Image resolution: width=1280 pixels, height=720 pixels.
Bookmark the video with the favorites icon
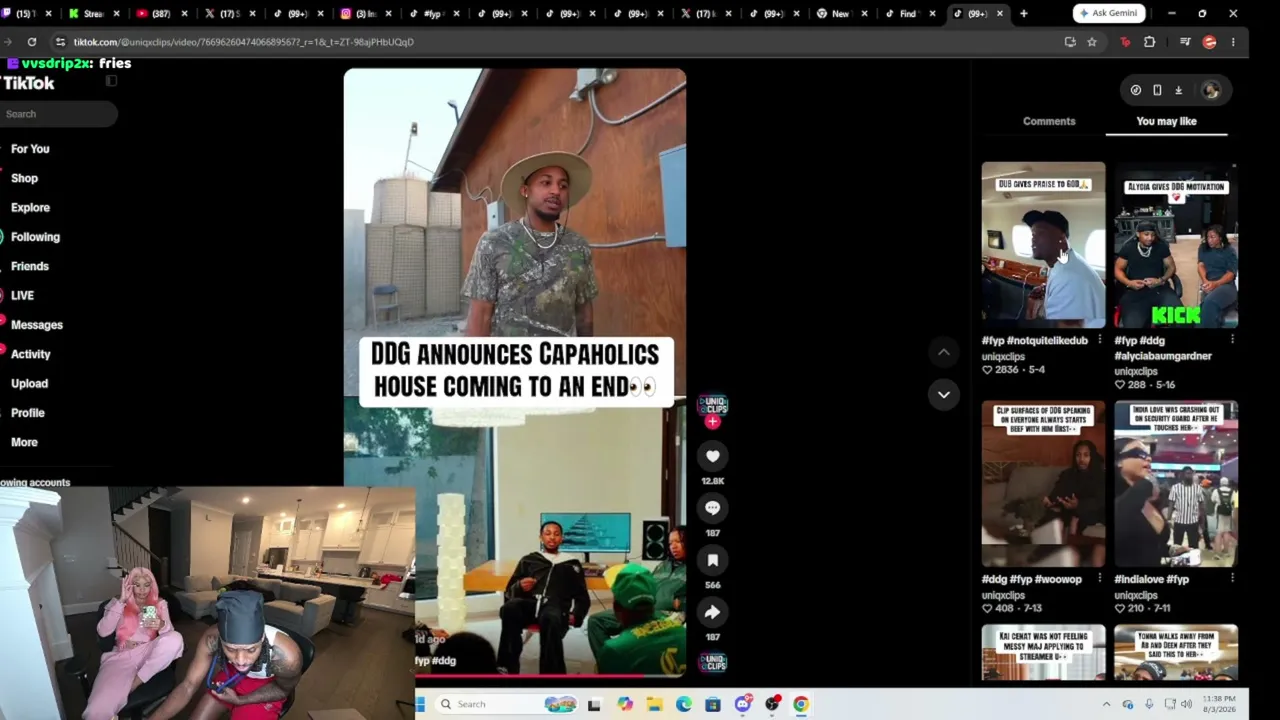point(712,560)
